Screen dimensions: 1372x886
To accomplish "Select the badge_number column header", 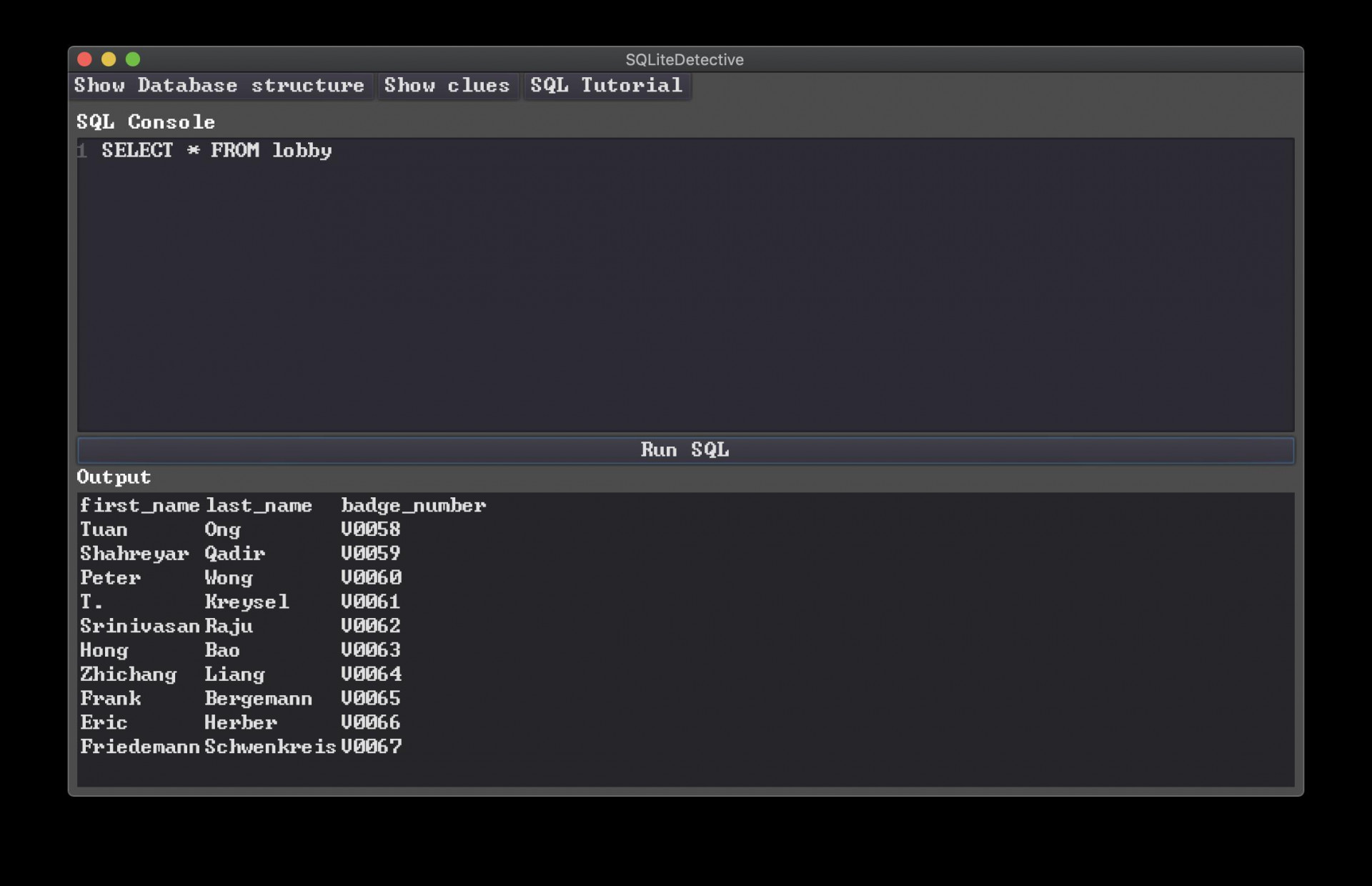I will click(414, 506).
